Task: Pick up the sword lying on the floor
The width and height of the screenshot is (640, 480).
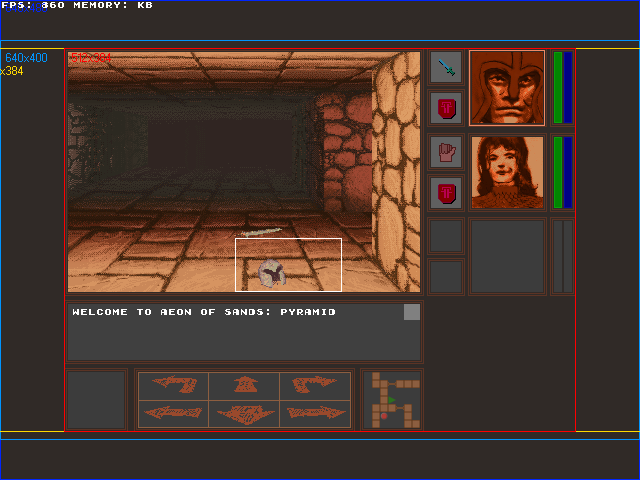Action: (261, 232)
